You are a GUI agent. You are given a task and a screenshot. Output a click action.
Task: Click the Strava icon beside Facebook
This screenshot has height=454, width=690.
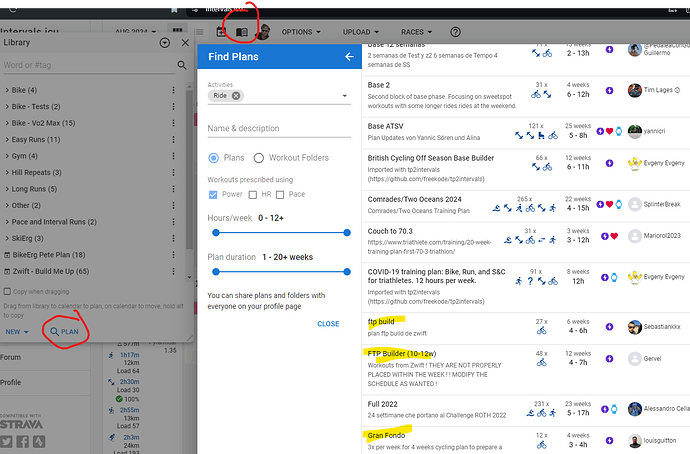coord(39,441)
